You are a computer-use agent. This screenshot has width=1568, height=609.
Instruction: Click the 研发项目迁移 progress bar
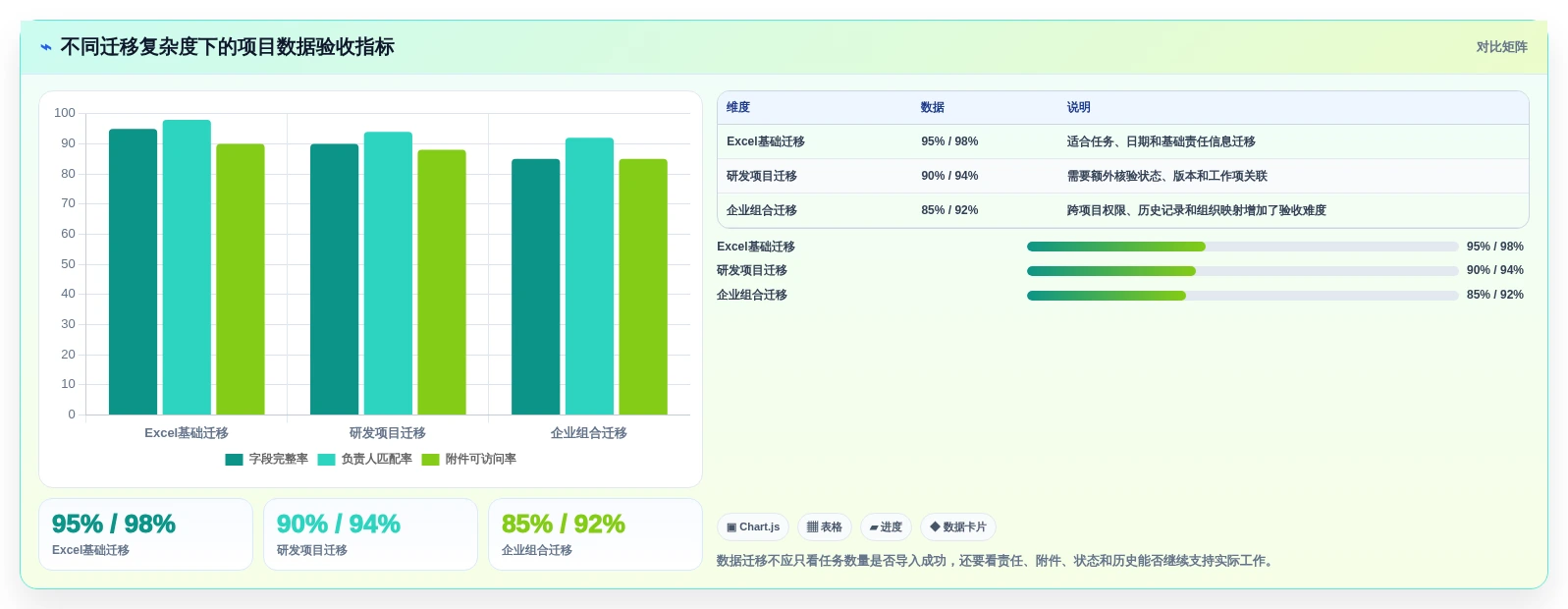(x=1242, y=271)
